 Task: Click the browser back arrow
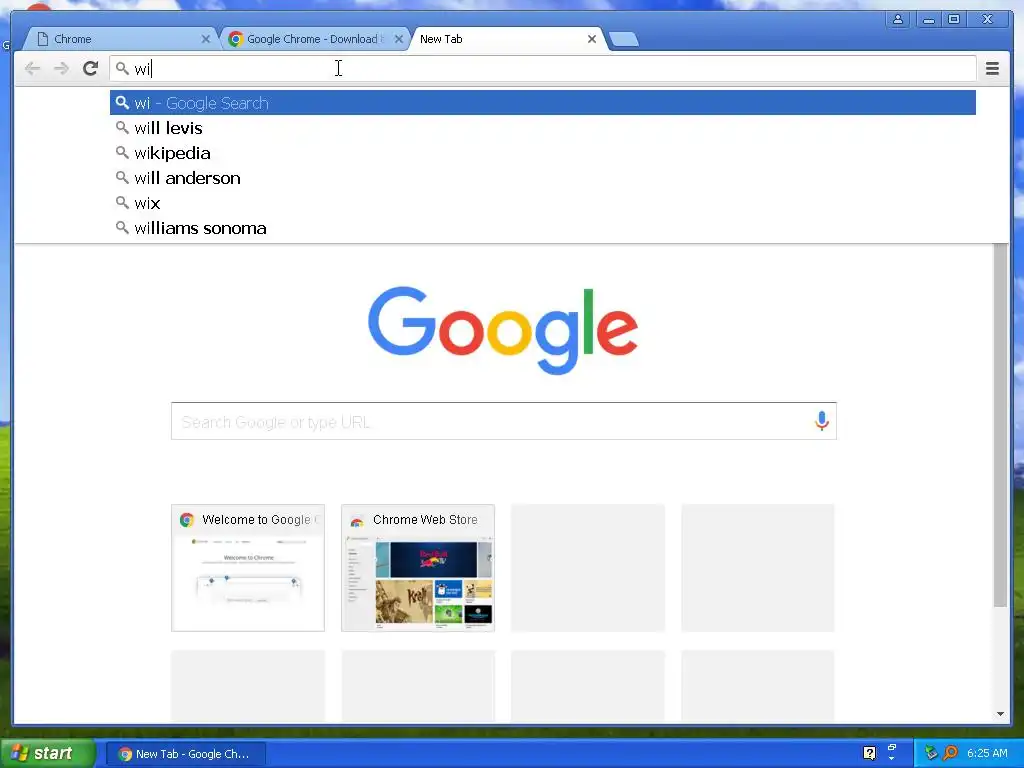[32, 68]
